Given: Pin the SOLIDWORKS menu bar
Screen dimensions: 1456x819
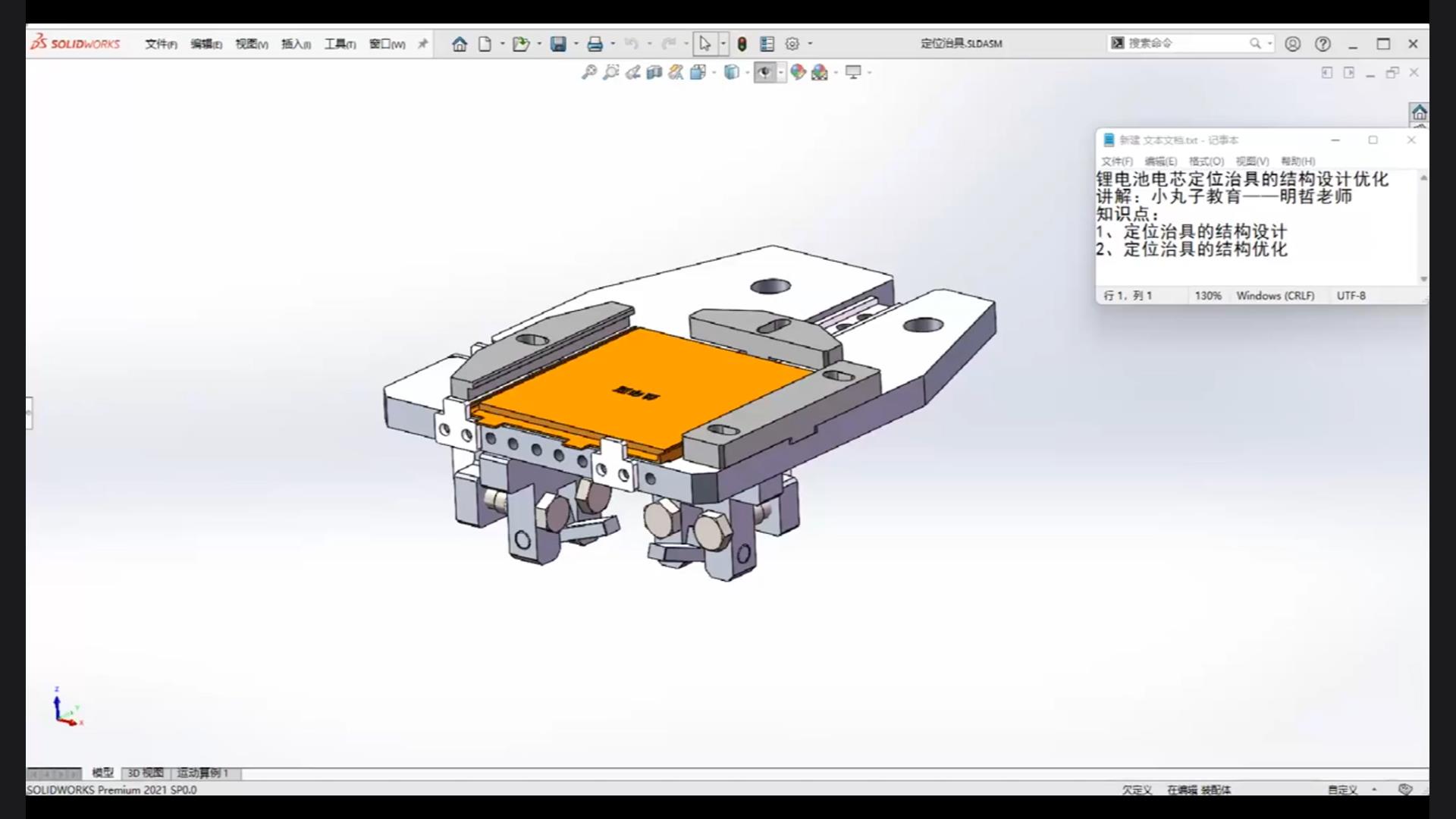Looking at the screenshot, I should [x=422, y=44].
